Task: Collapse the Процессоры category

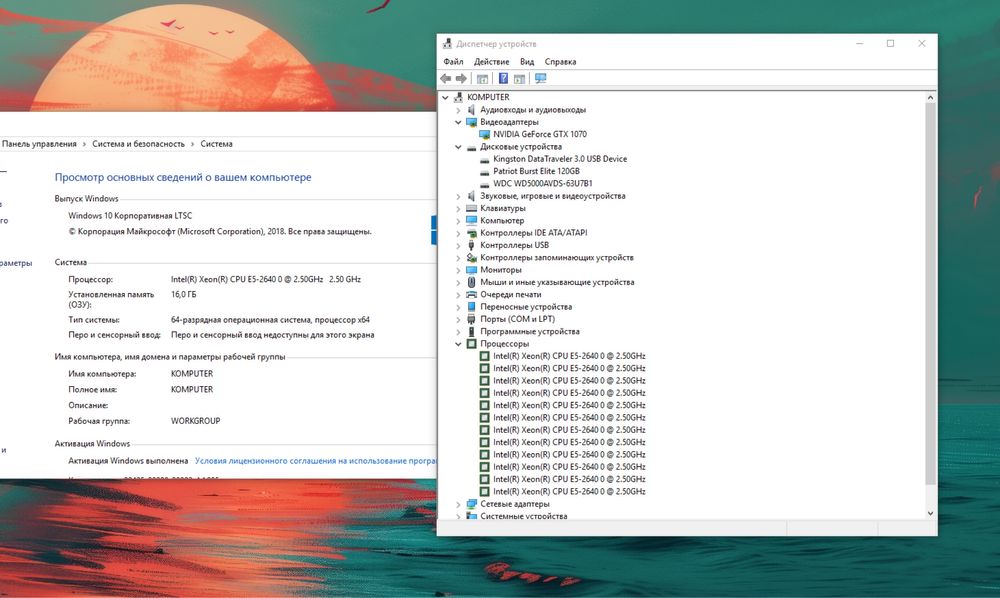Action: click(458, 344)
